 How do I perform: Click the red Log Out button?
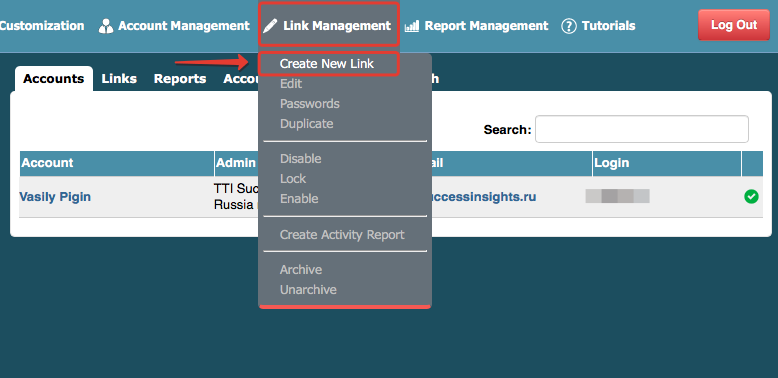click(734, 25)
